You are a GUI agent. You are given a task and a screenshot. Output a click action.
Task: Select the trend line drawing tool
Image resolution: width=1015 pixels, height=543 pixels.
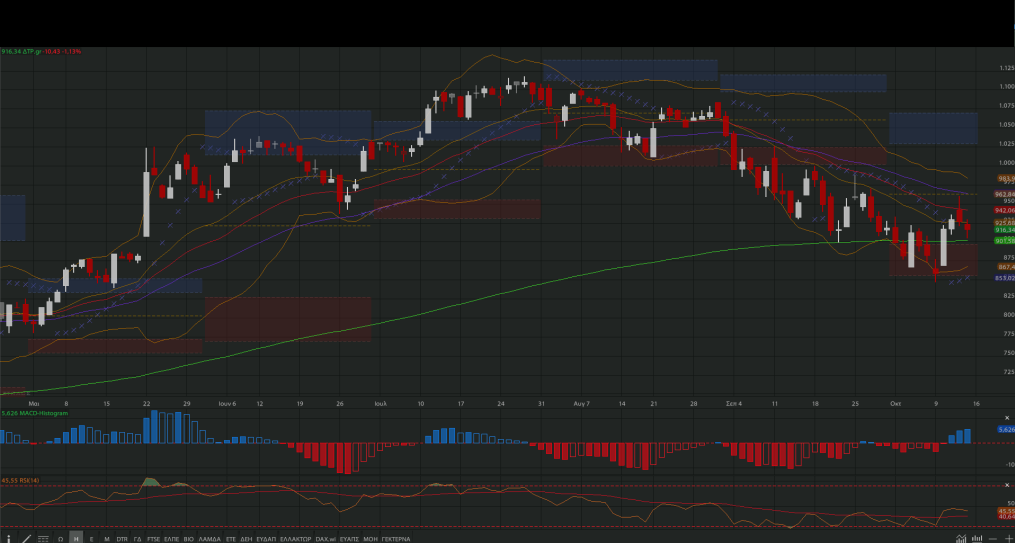[x=27, y=538]
